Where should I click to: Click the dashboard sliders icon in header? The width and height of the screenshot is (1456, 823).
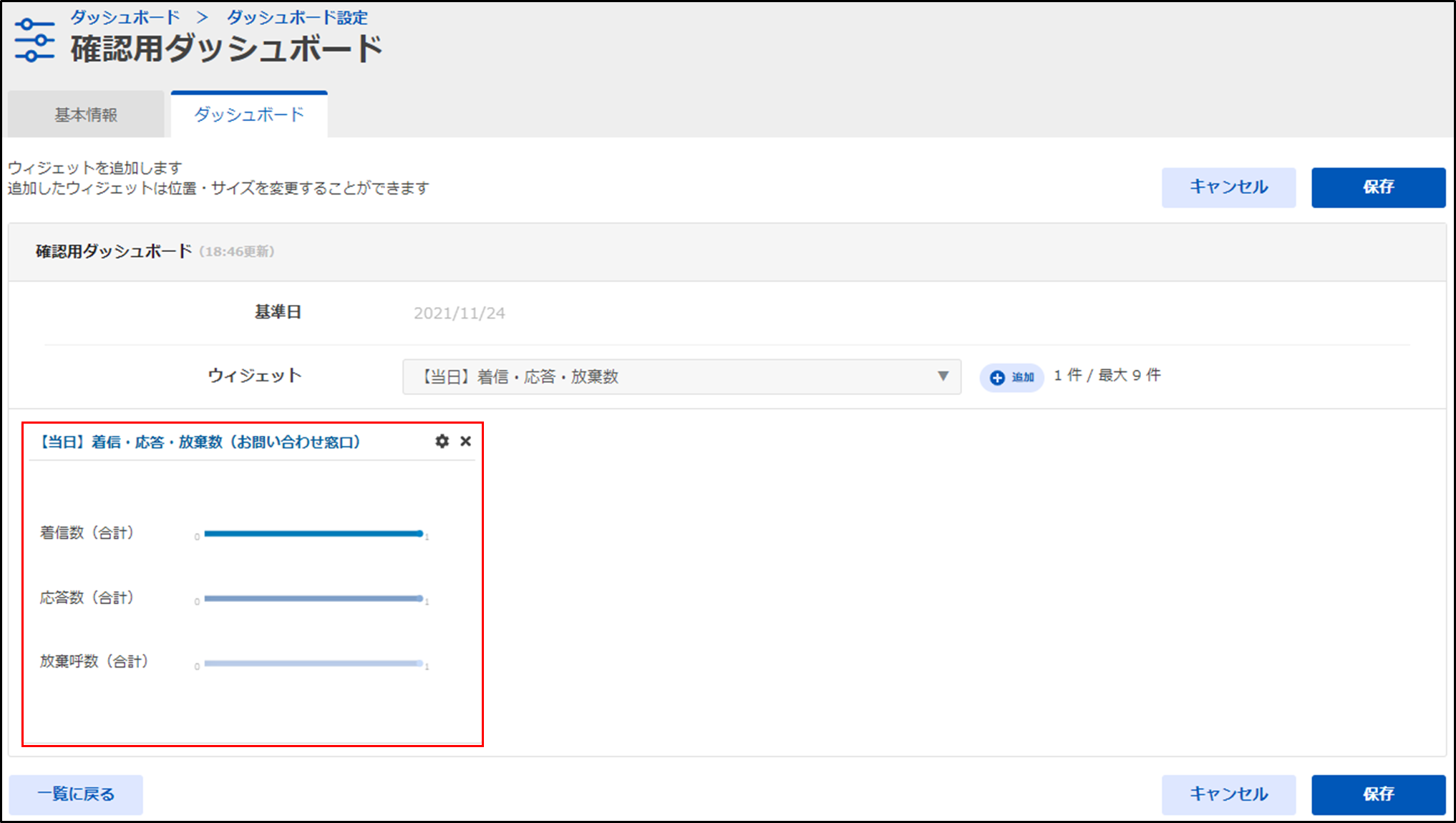click(x=34, y=40)
